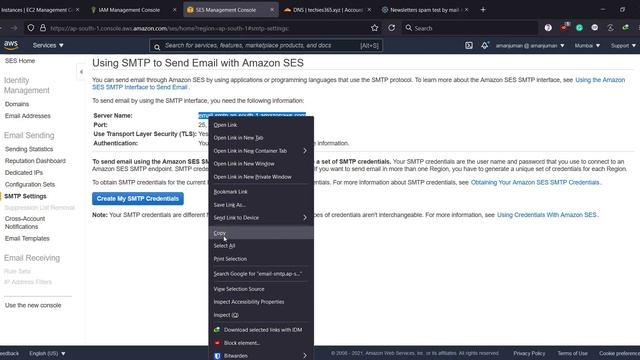Click Use the new console link

33,305
